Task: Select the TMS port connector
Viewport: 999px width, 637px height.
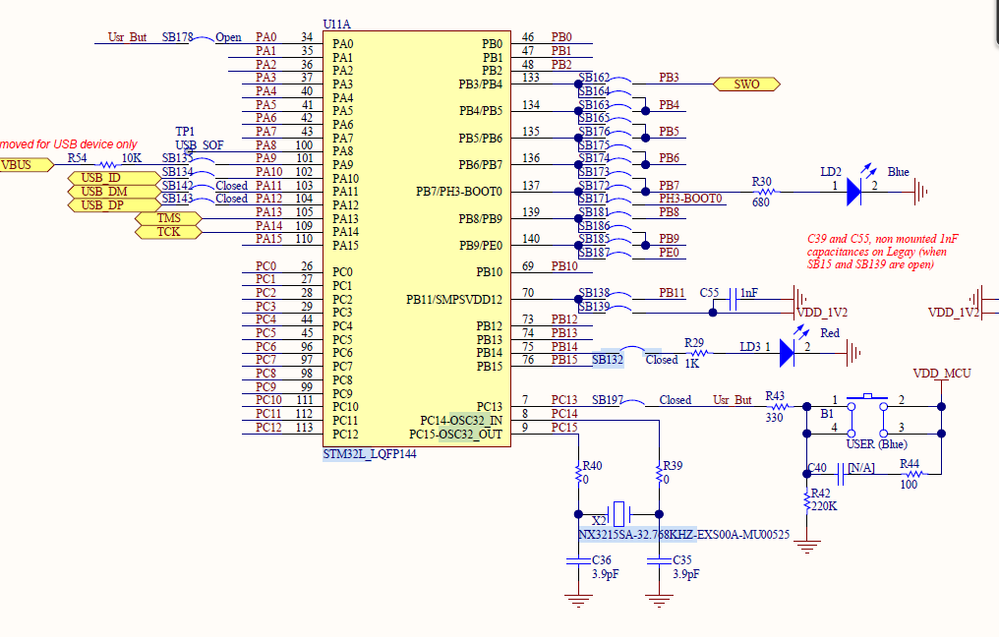Action: [168, 218]
